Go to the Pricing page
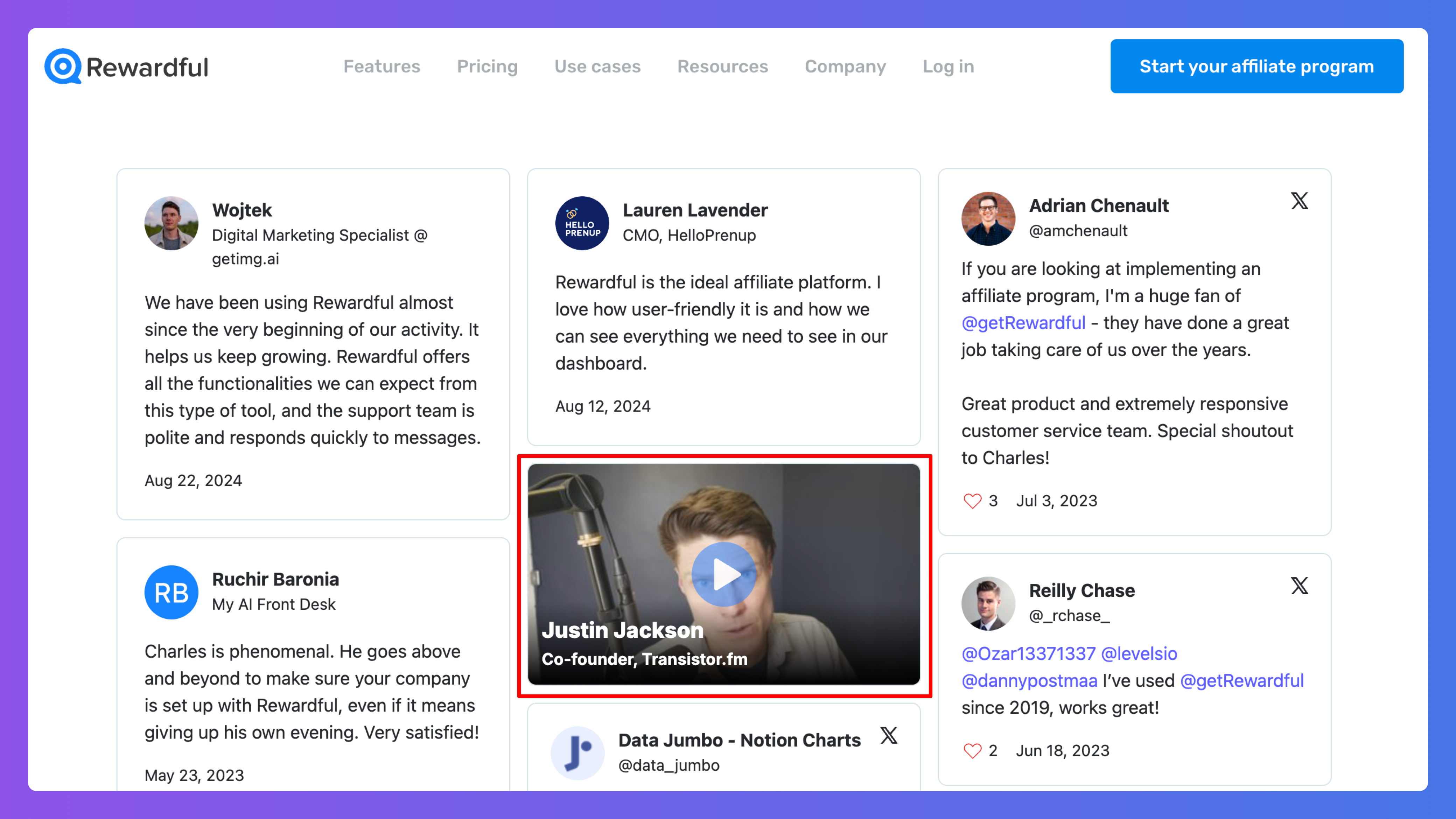This screenshot has width=1456, height=819. [x=486, y=67]
